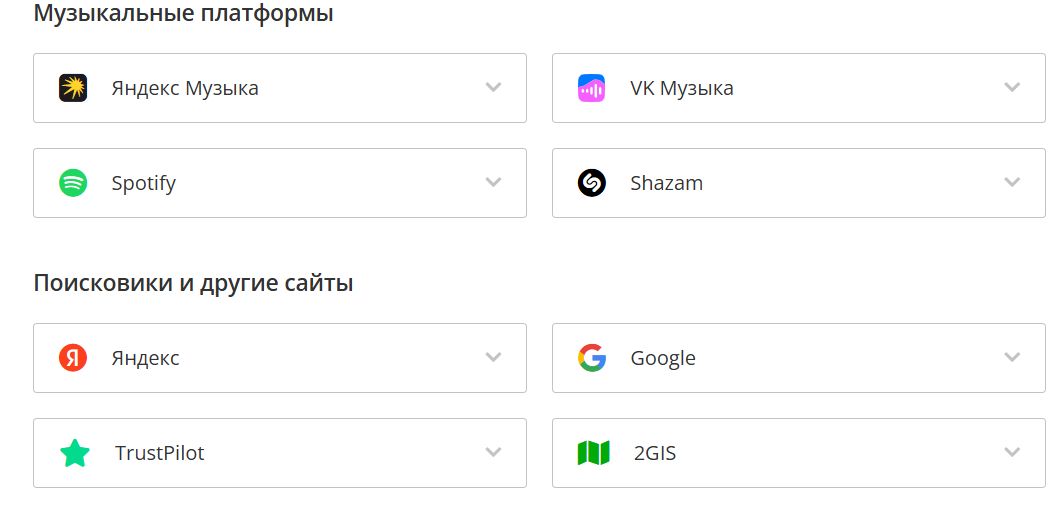The height and width of the screenshot is (516, 1052).
Task: Open the Spotify dropdown chevron
Action: (x=493, y=182)
